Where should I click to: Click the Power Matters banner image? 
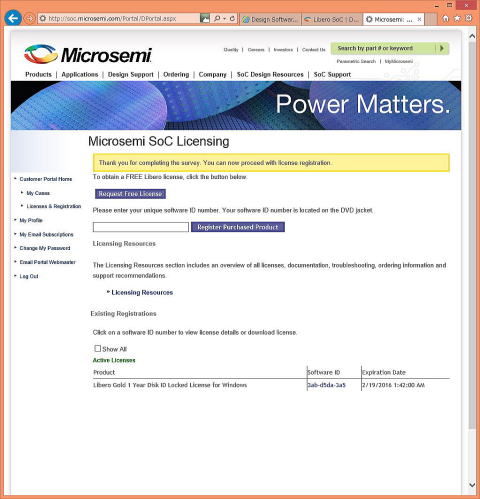(236, 105)
